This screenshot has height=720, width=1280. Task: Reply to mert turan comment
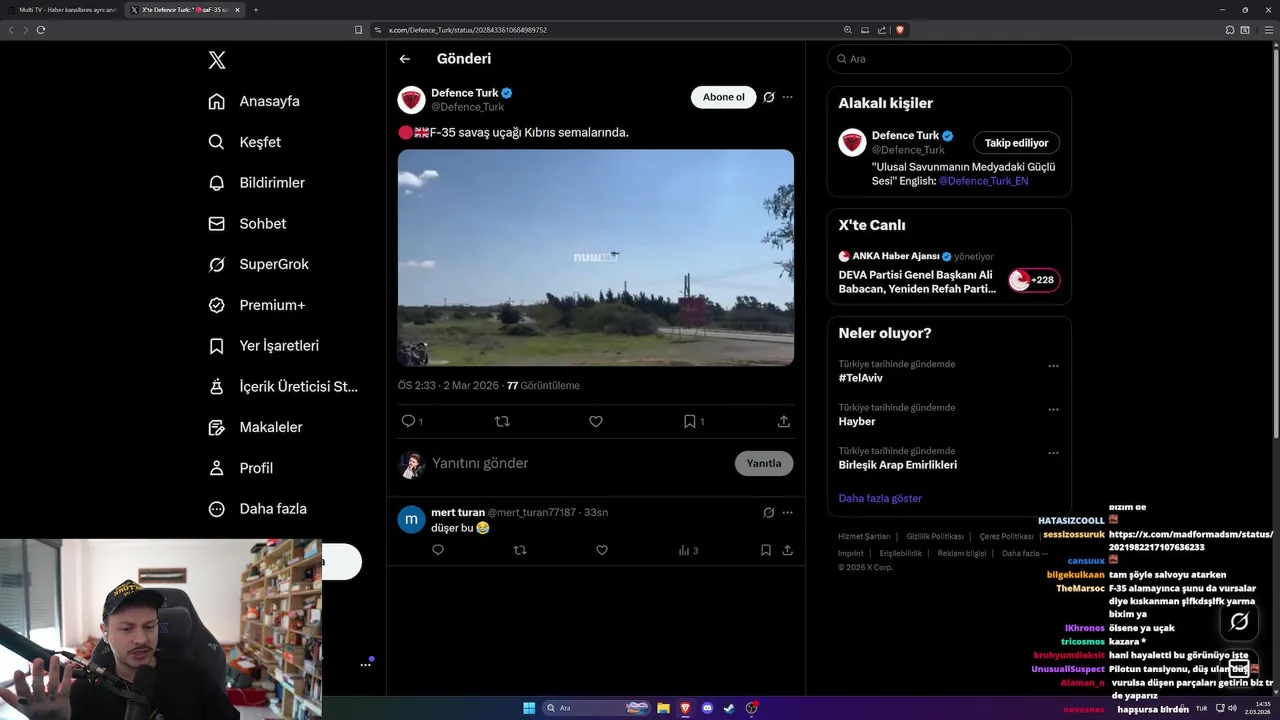click(x=438, y=550)
